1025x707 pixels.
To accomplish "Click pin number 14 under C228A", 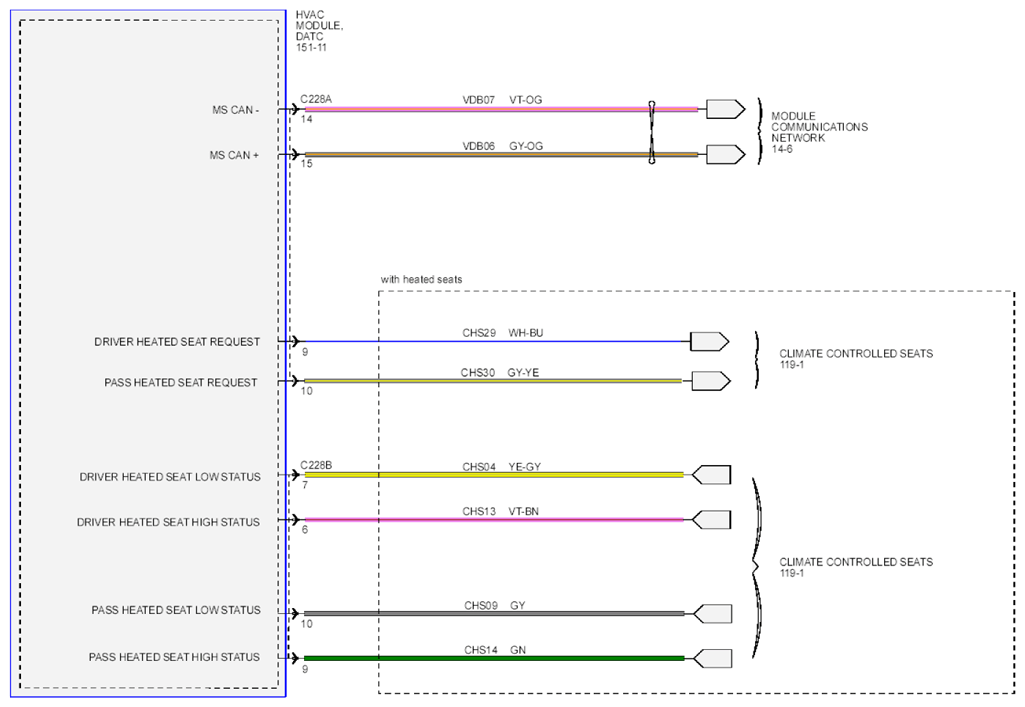I will [x=307, y=119].
